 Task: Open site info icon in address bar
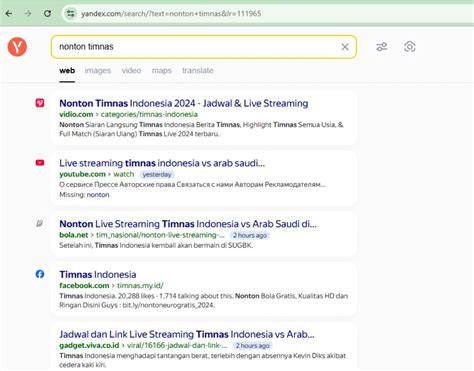70,14
